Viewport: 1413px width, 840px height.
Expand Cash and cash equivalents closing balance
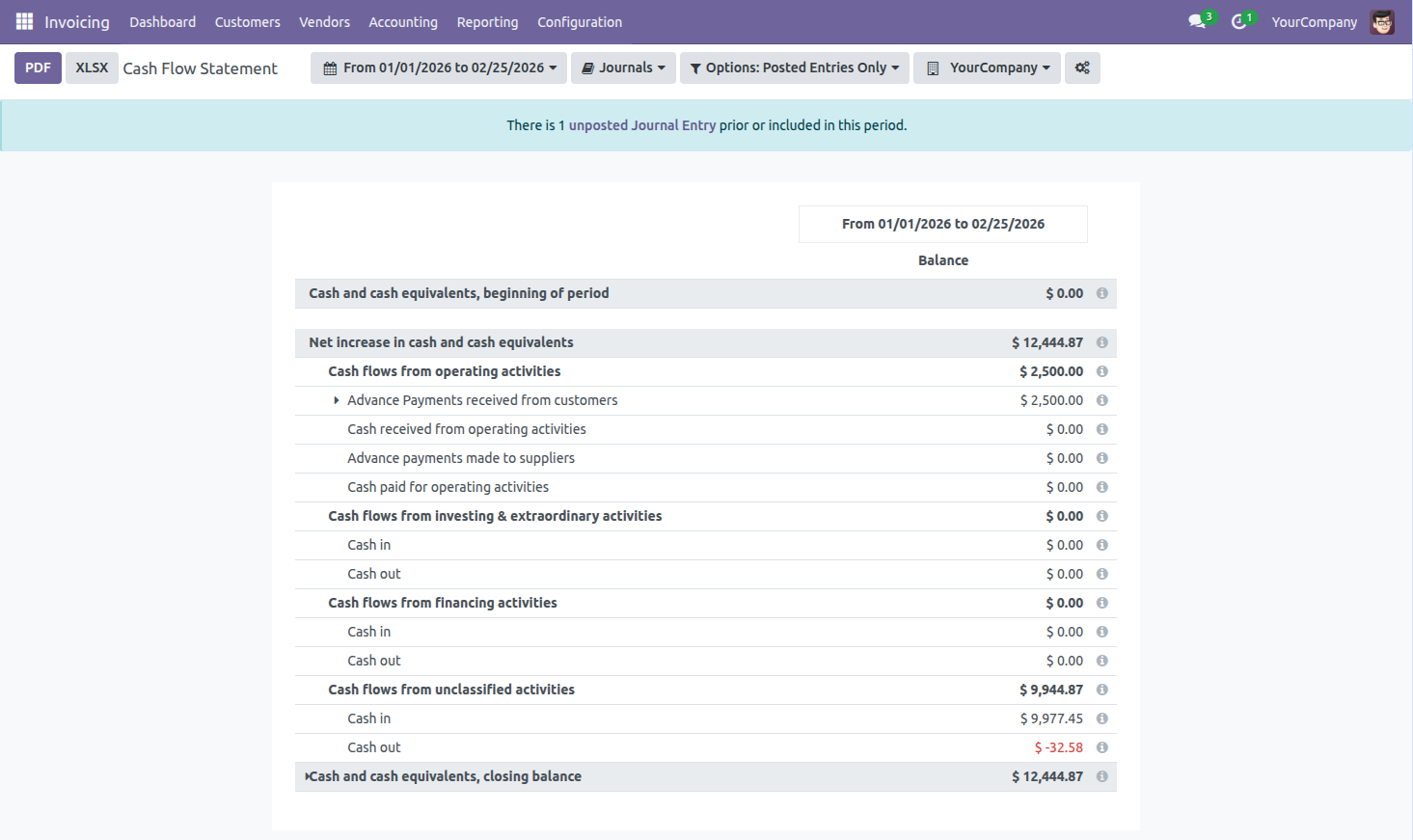309,775
